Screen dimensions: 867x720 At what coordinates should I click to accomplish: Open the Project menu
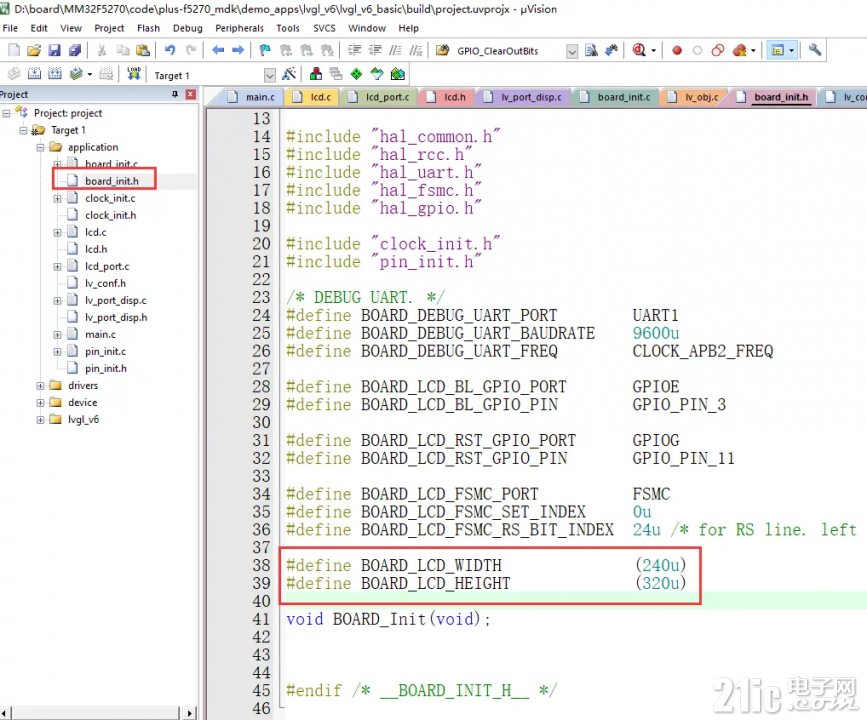point(109,28)
